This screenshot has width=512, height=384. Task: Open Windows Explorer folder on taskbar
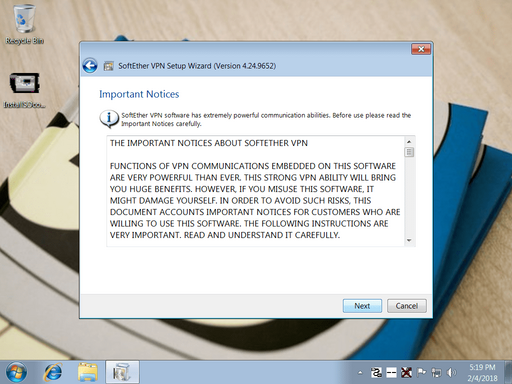(88, 372)
